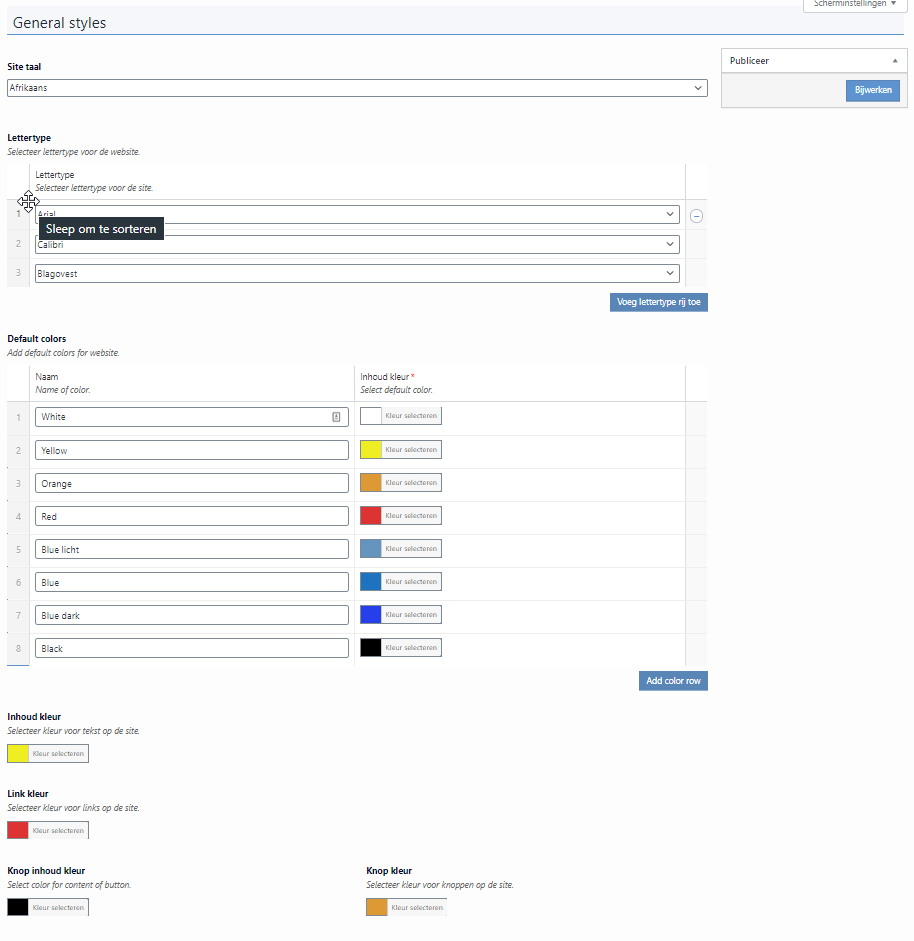Select color for the Blue dark row

tap(400, 615)
